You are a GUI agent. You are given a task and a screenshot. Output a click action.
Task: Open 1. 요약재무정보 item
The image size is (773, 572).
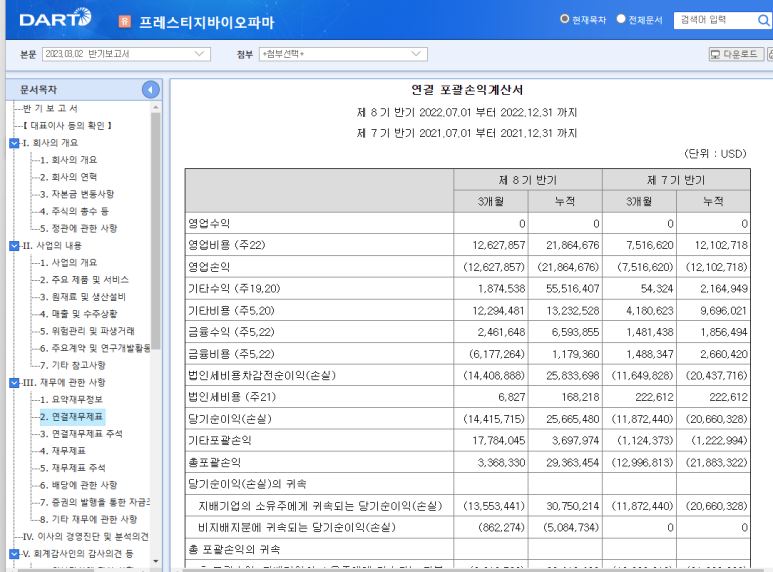click(x=71, y=399)
